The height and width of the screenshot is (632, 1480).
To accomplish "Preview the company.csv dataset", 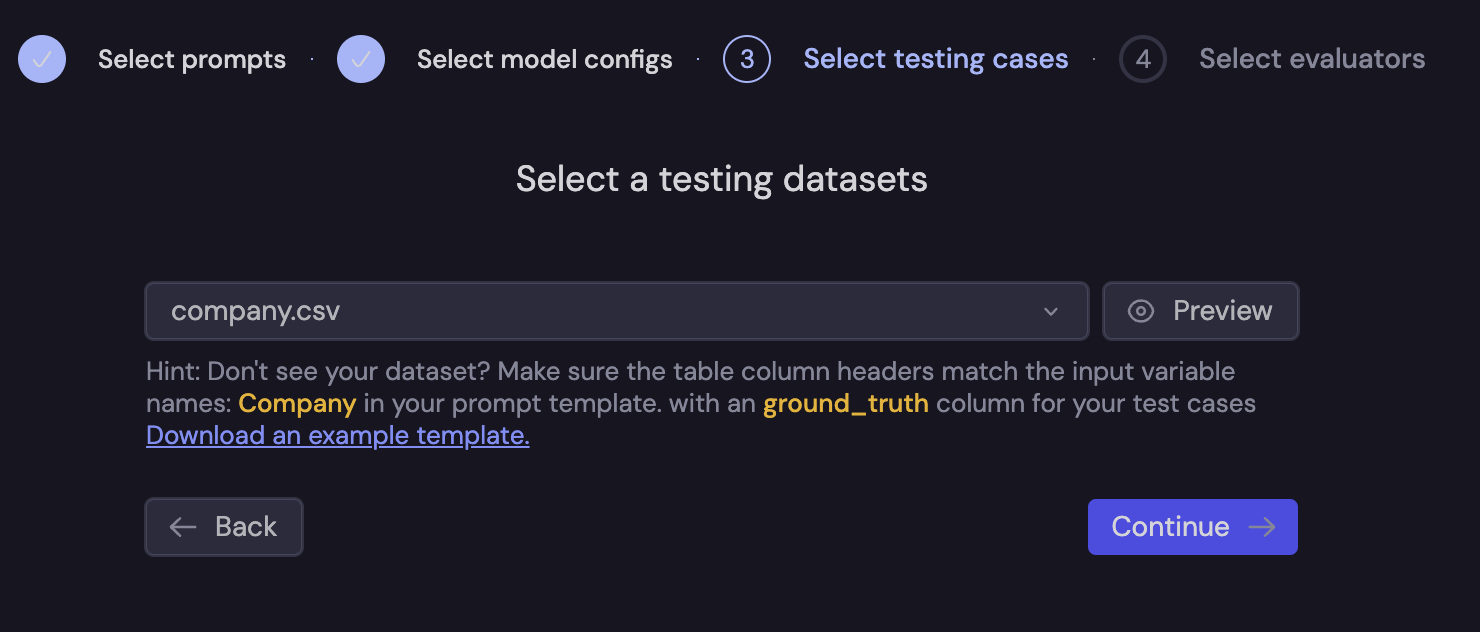I will click(x=1200, y=311).
